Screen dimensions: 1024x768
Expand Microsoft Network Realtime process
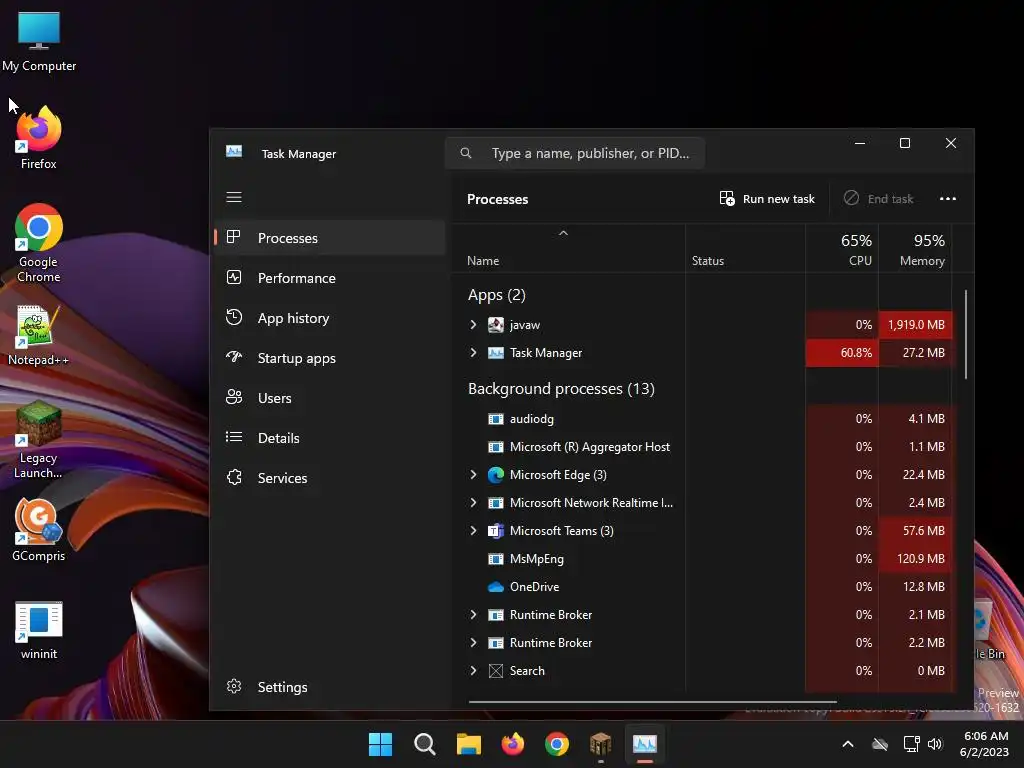point(473,503)
